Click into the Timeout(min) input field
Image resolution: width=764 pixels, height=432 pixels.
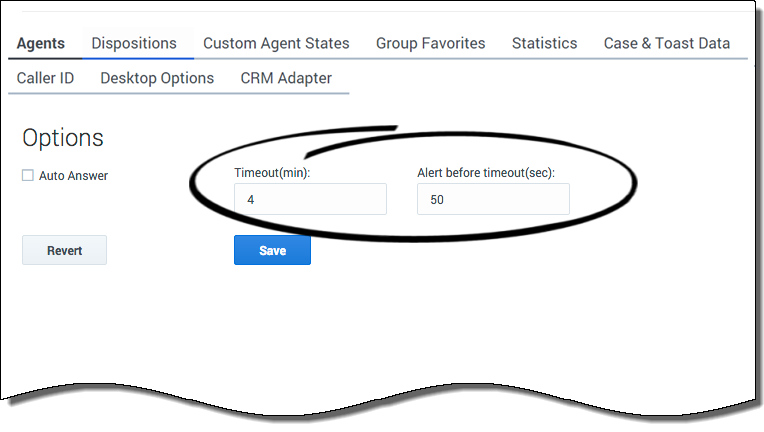(x=310, y=199)
